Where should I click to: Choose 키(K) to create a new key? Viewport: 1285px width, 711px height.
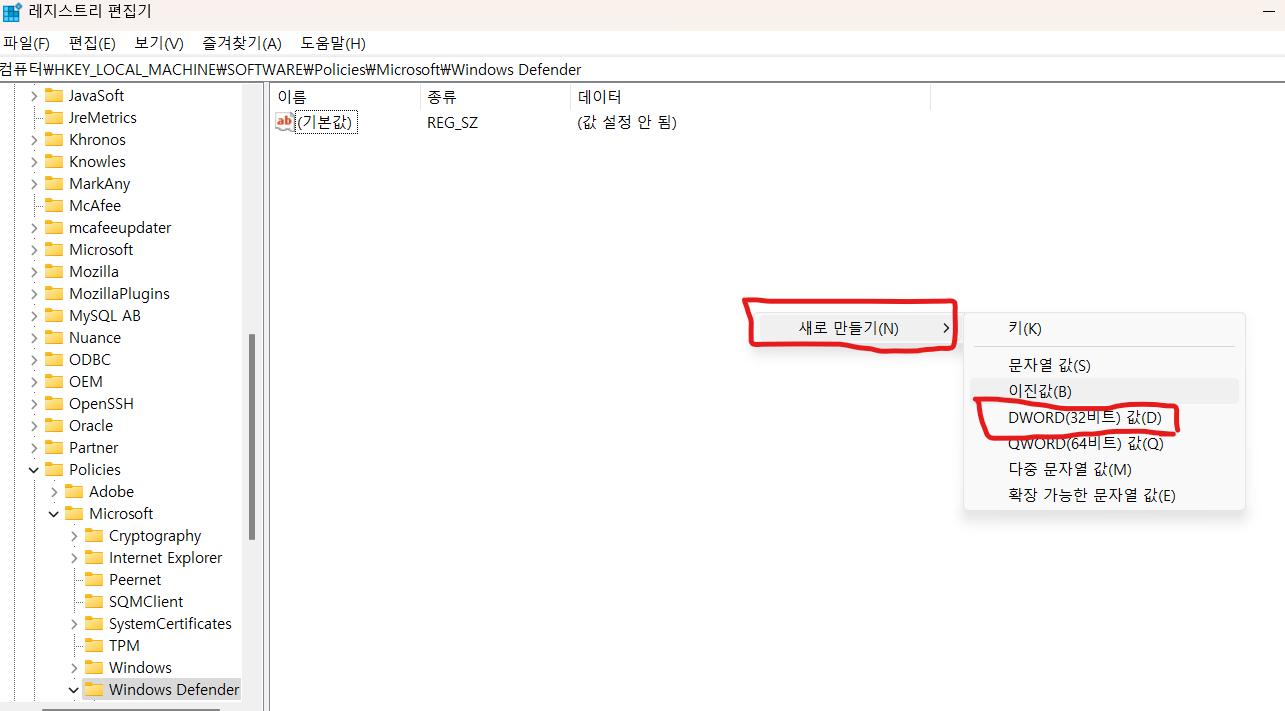click(1104, 328)
